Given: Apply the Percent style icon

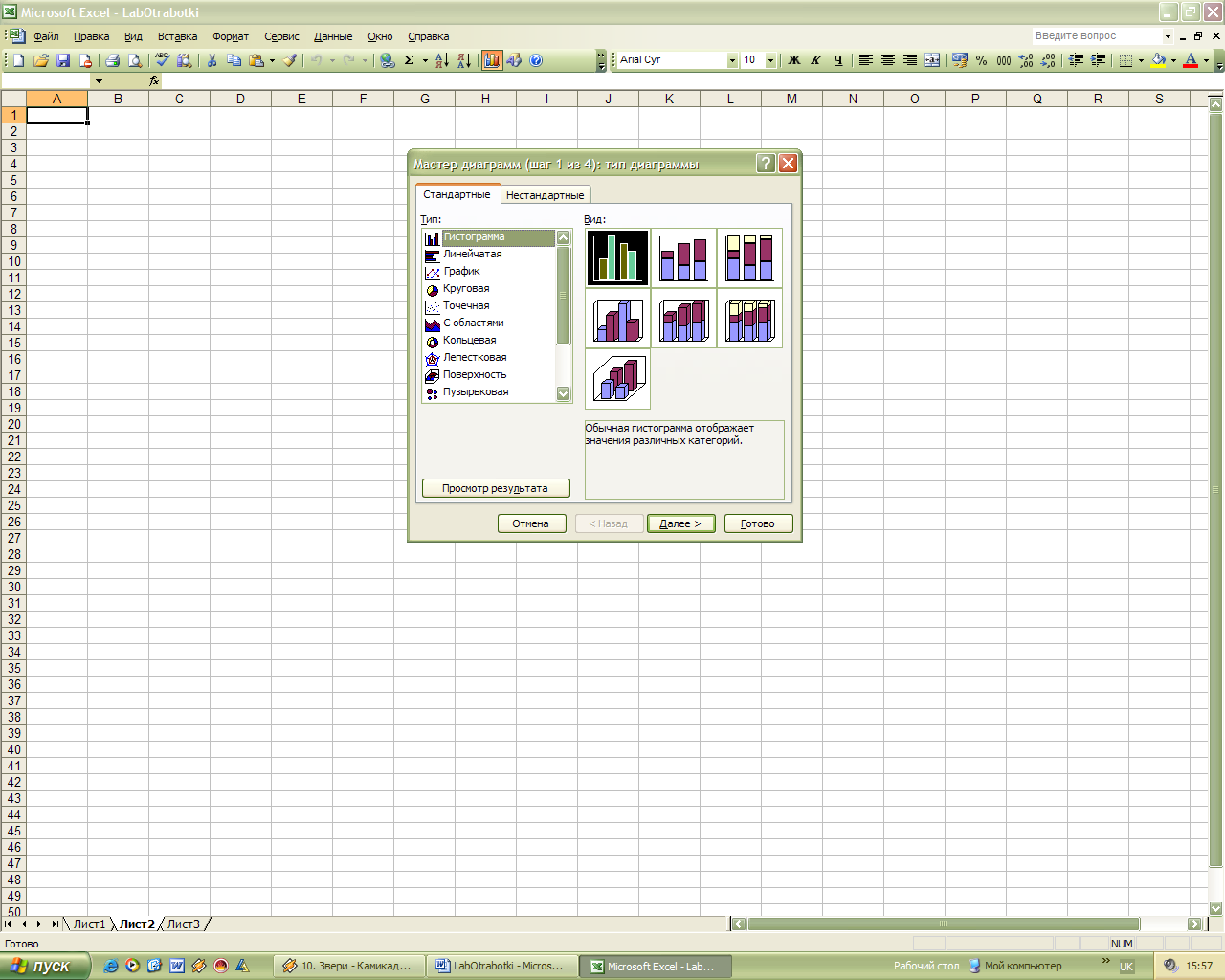Looking at the screenshot, I should (982, 60).
